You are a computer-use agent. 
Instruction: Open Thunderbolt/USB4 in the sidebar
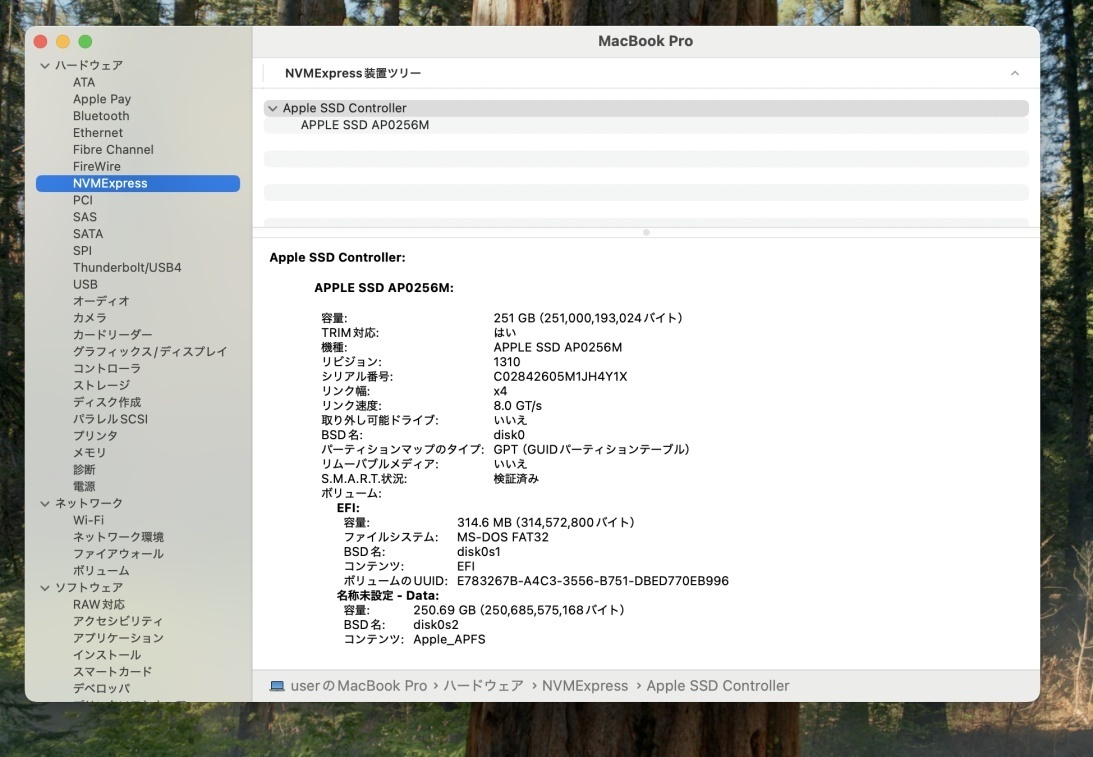pyautogui.click(x=127, y=267)
